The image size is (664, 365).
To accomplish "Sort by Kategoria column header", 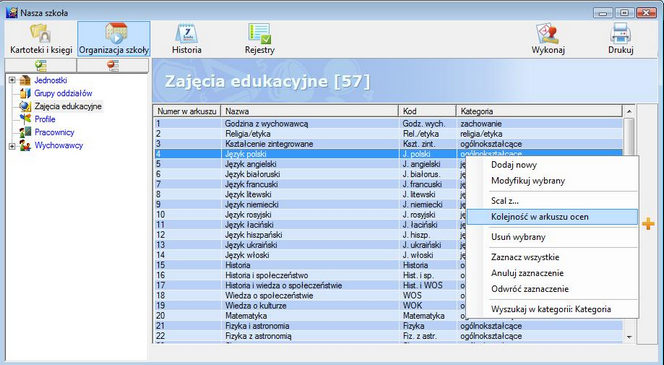I will click(x=539, y=111).
